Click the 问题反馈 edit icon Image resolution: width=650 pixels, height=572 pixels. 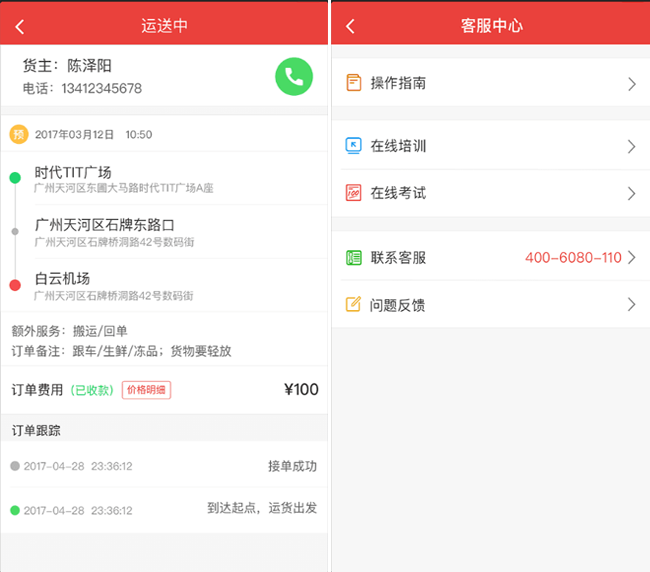click(353, 304)
